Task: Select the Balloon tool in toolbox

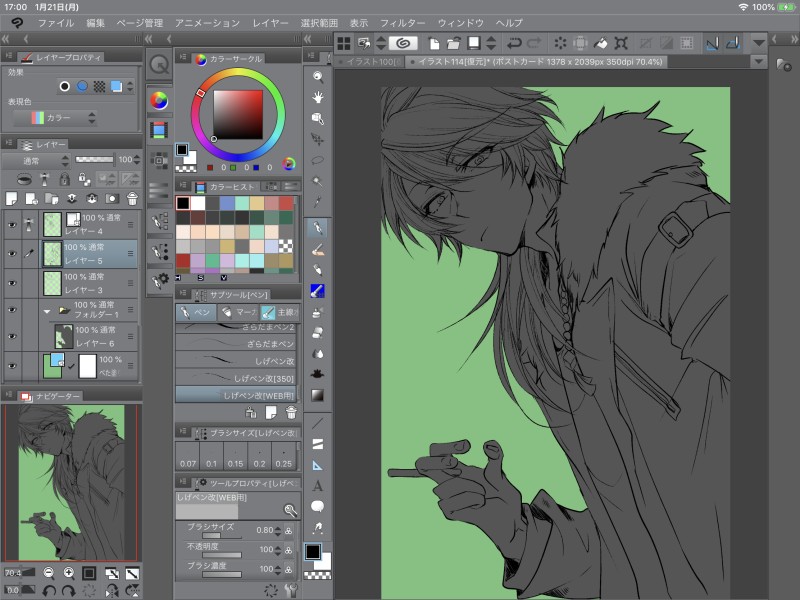Action: (317, 506)
